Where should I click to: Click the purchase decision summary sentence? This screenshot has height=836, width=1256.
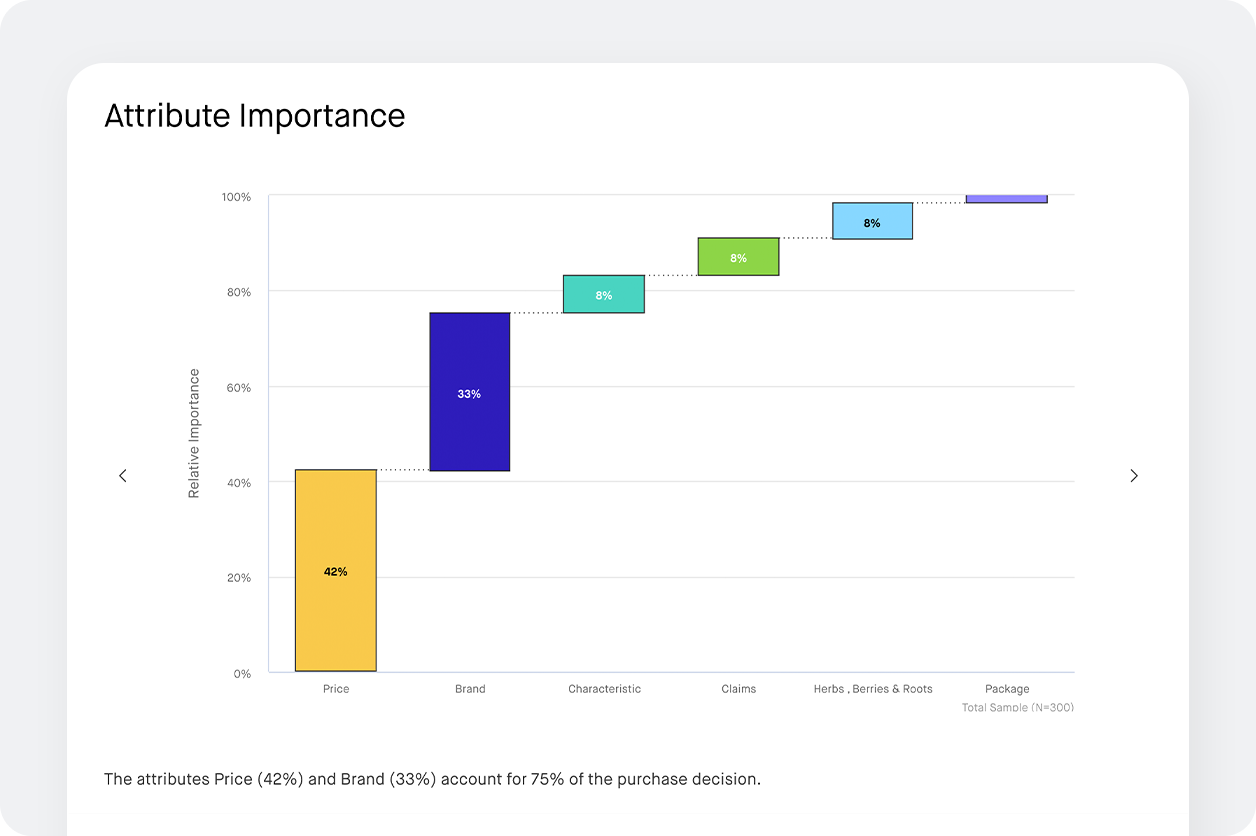pos(432,779)
